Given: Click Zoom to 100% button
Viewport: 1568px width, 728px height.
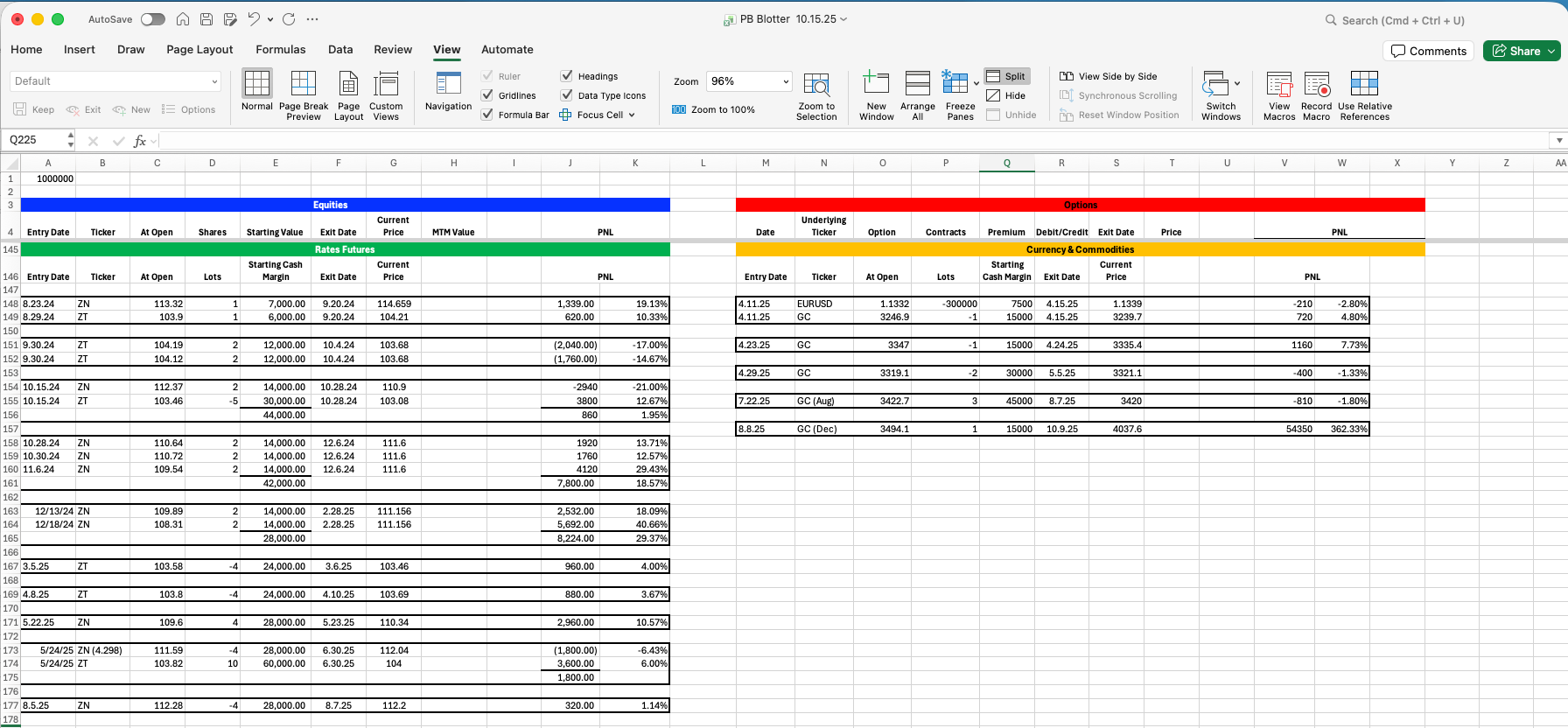Looking at the screenshot, I should click(713, 109).
